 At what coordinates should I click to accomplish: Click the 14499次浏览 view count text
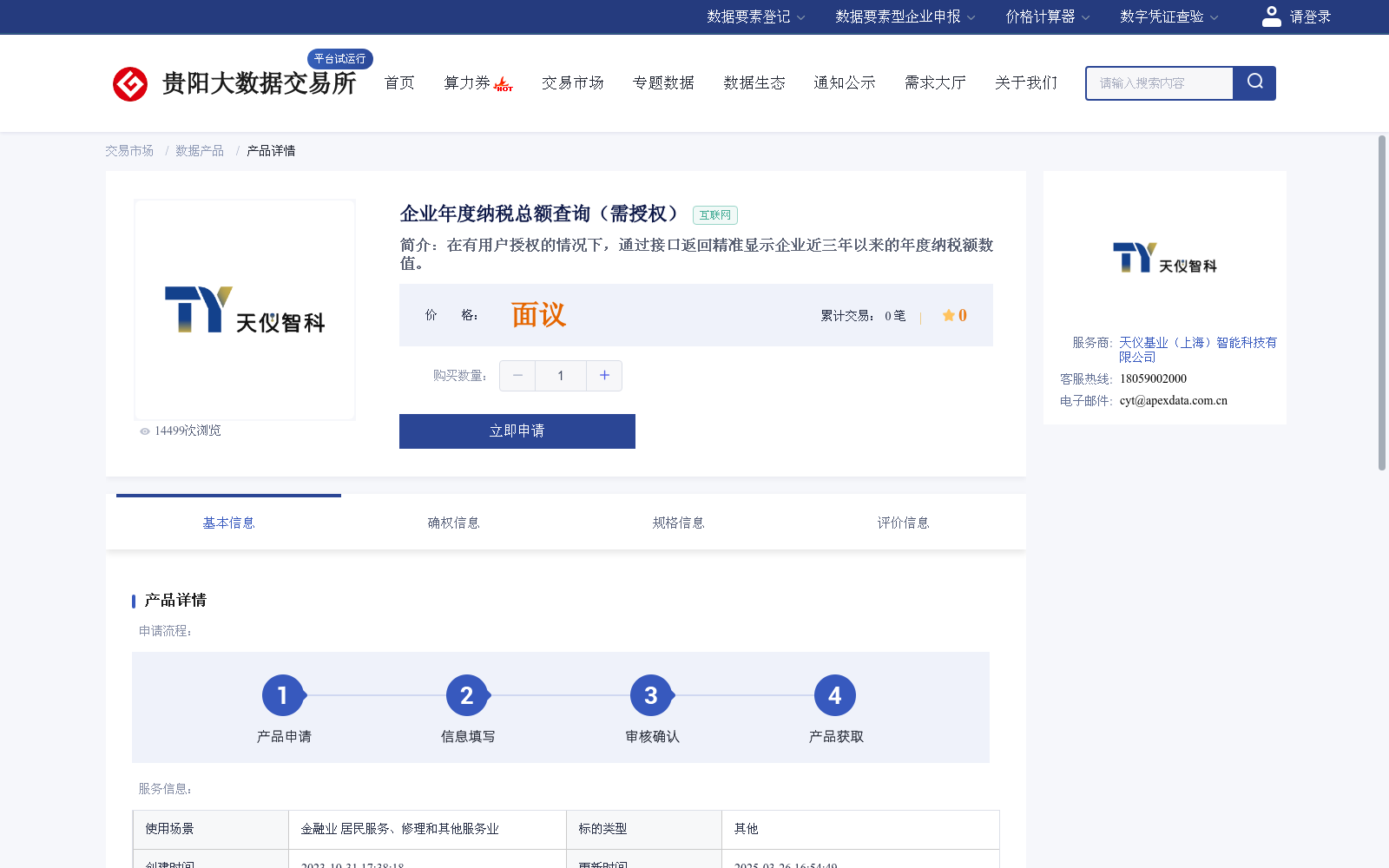pyautogui.click(x=188, y=431)
